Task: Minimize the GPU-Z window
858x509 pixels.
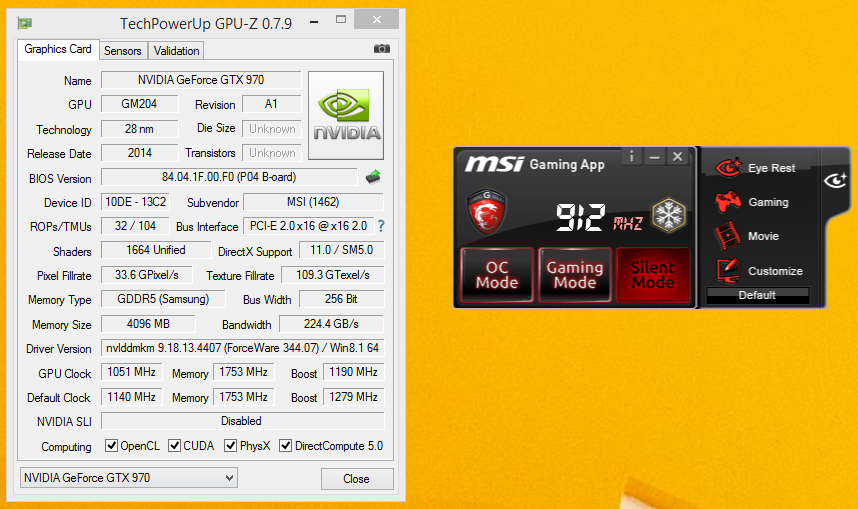Action: coord(314,22)
